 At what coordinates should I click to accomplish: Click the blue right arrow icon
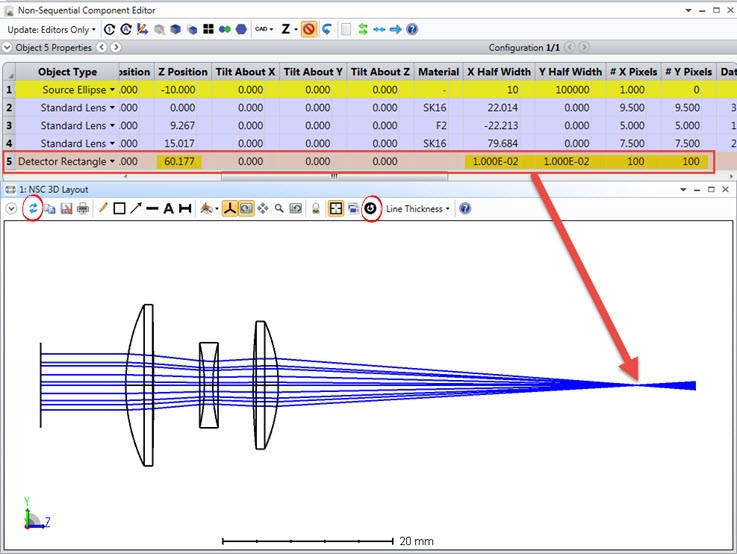coord(396,30)
